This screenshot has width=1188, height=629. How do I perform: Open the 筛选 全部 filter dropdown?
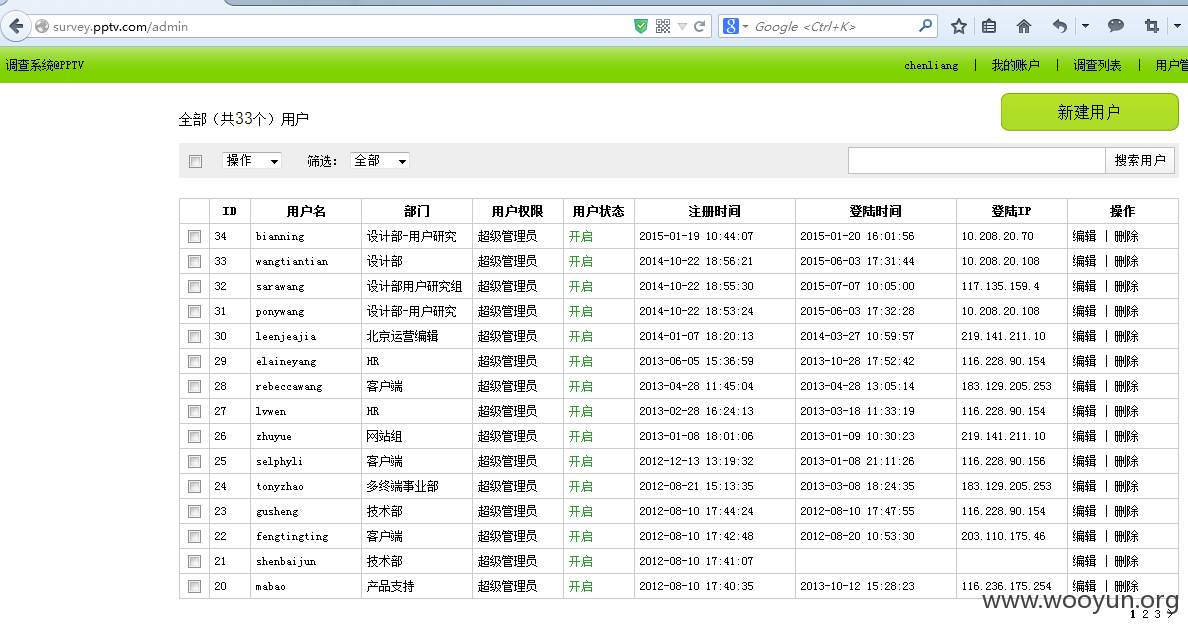380,161
